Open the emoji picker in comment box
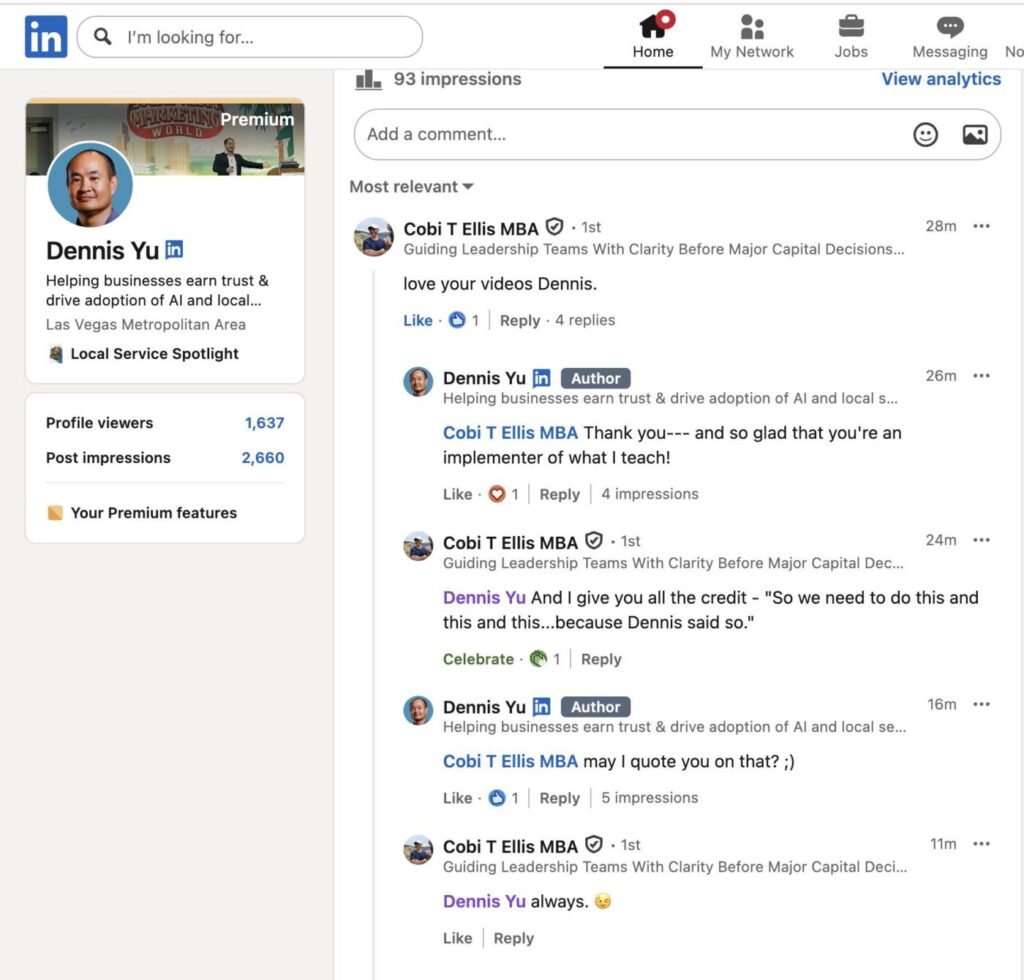 [x=926, y=134]
